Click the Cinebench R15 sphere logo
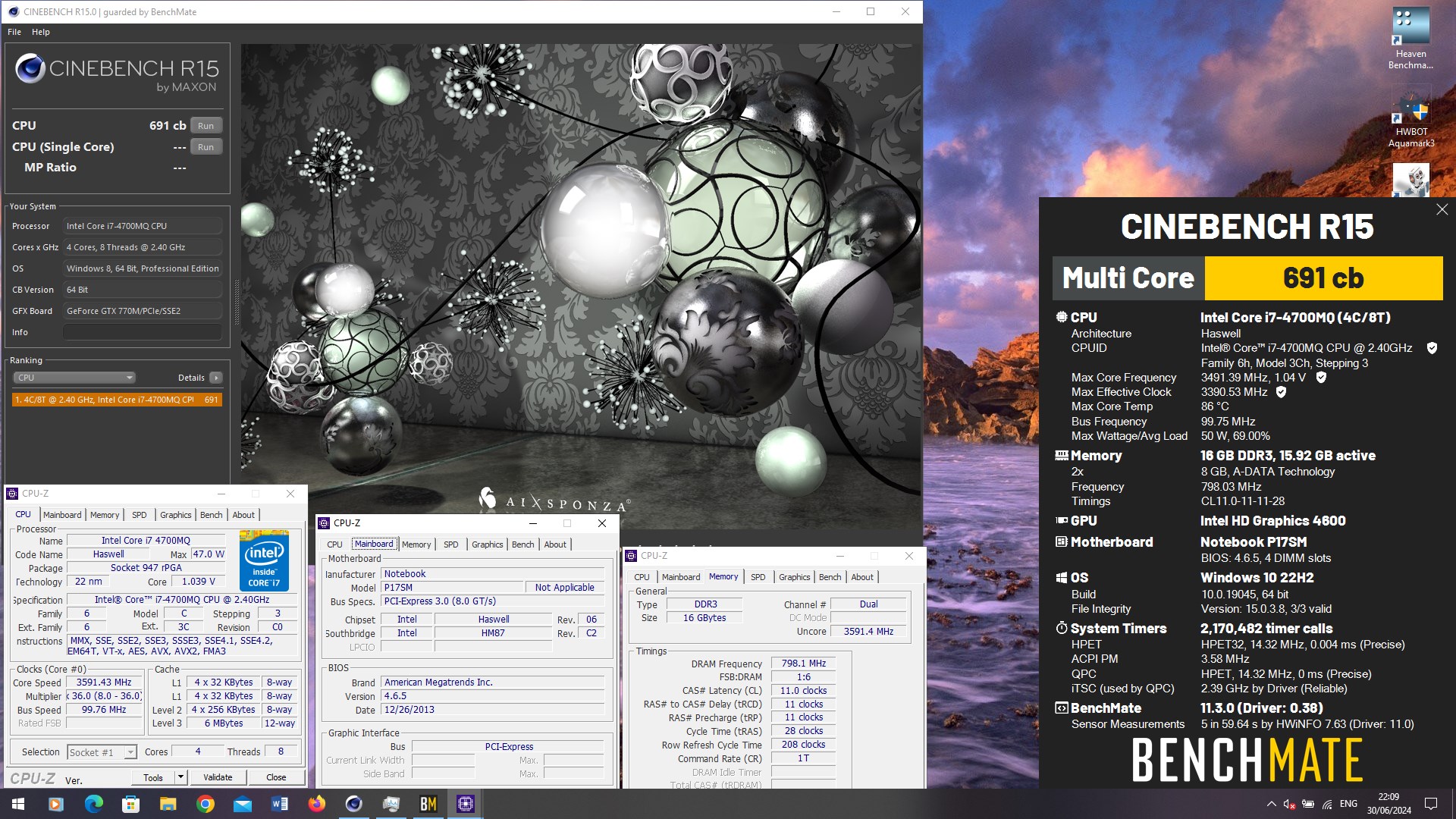 (30, 68)
